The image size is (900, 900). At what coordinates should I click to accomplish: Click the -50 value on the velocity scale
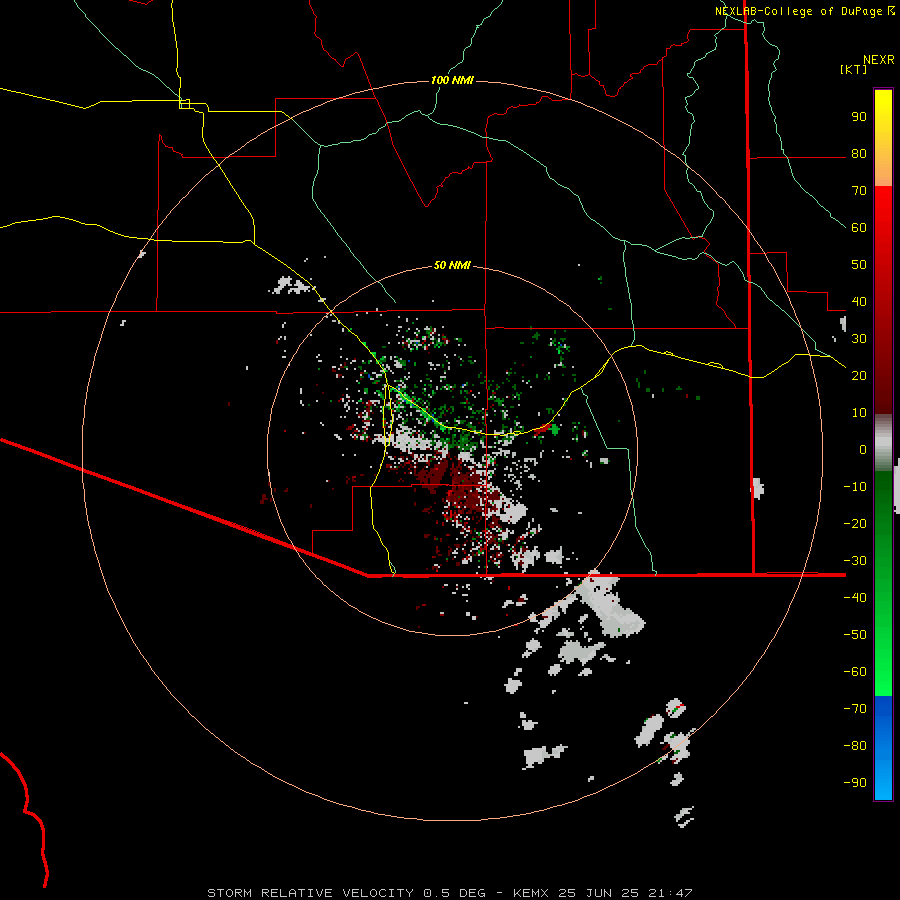855,635
